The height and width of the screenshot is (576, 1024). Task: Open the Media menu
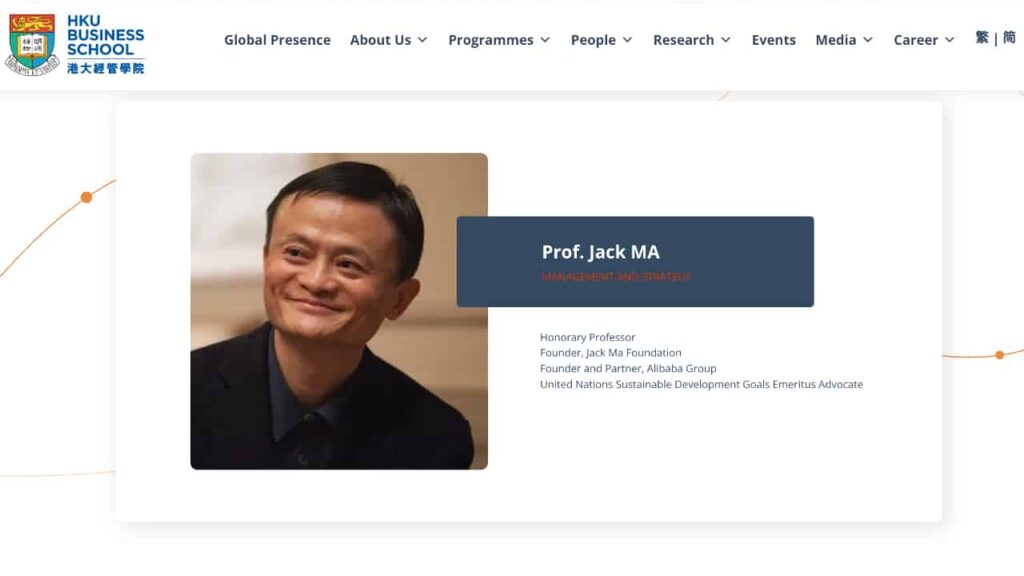pos(835,40)
